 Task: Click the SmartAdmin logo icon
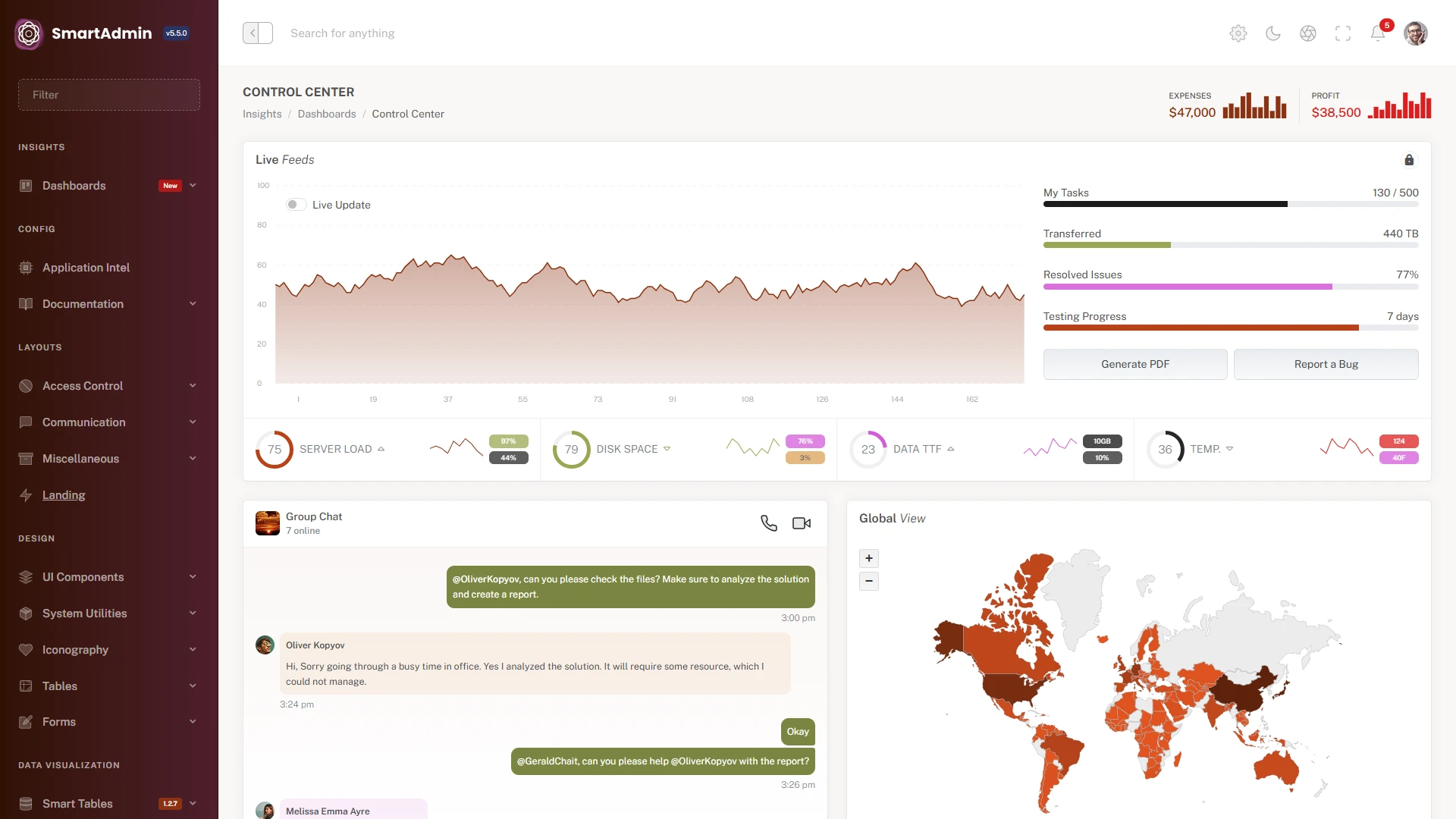(x=29, y=33)
